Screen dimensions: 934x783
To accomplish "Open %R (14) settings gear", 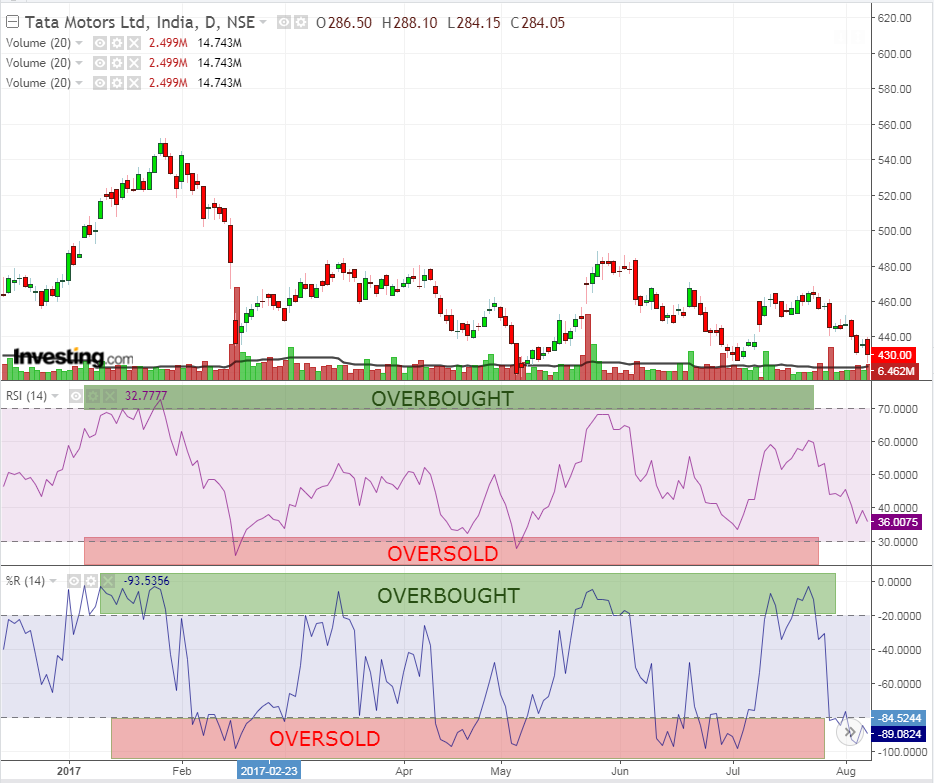I will [90, 581].
